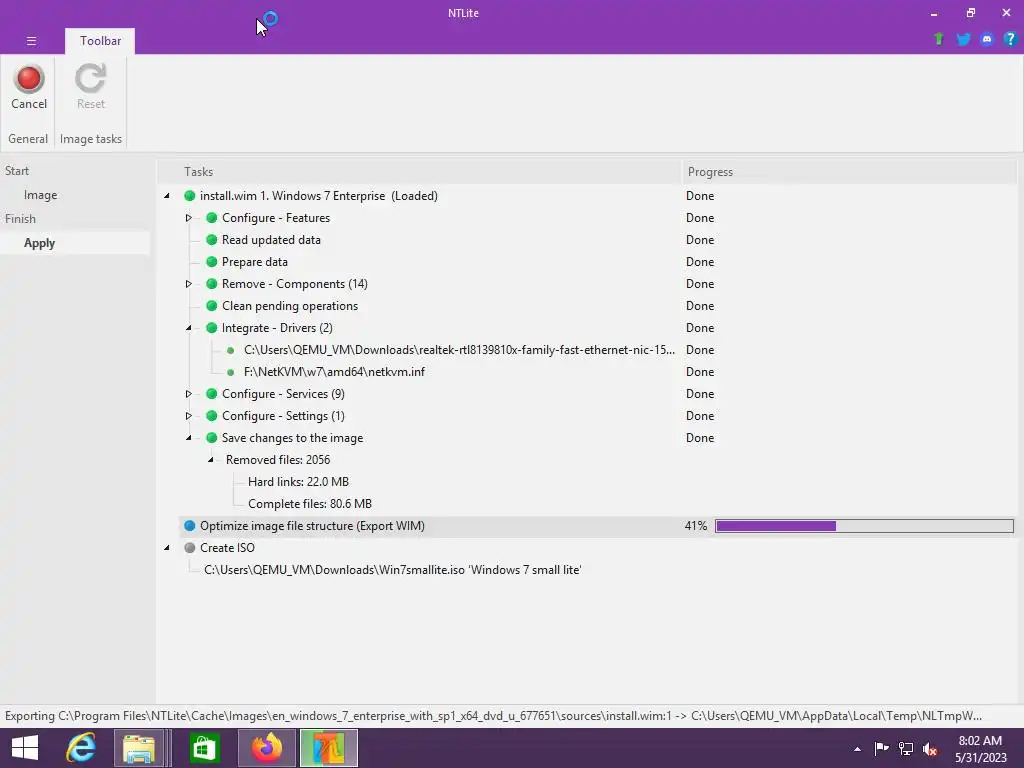The height and width of the screenshot is (768, 1024).
Task: Click Action Center flag icon in tray
Action: coord(881,749)
